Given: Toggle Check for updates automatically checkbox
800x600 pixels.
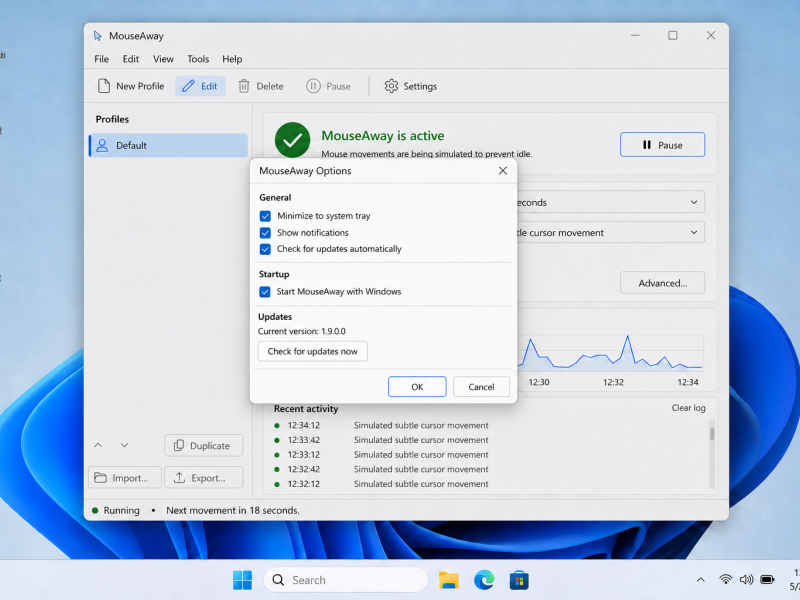Looking at the screenshot, I should [265, 249].
